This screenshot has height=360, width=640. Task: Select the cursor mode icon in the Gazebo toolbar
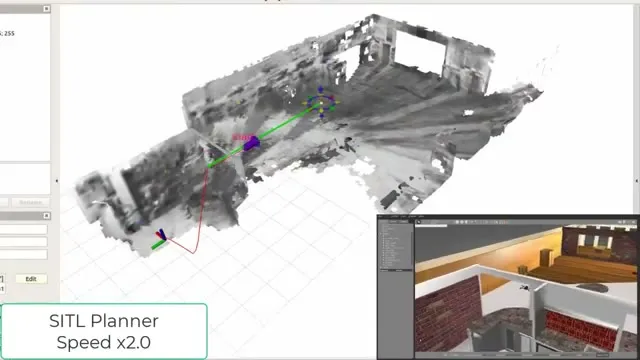tap(419, 222)
